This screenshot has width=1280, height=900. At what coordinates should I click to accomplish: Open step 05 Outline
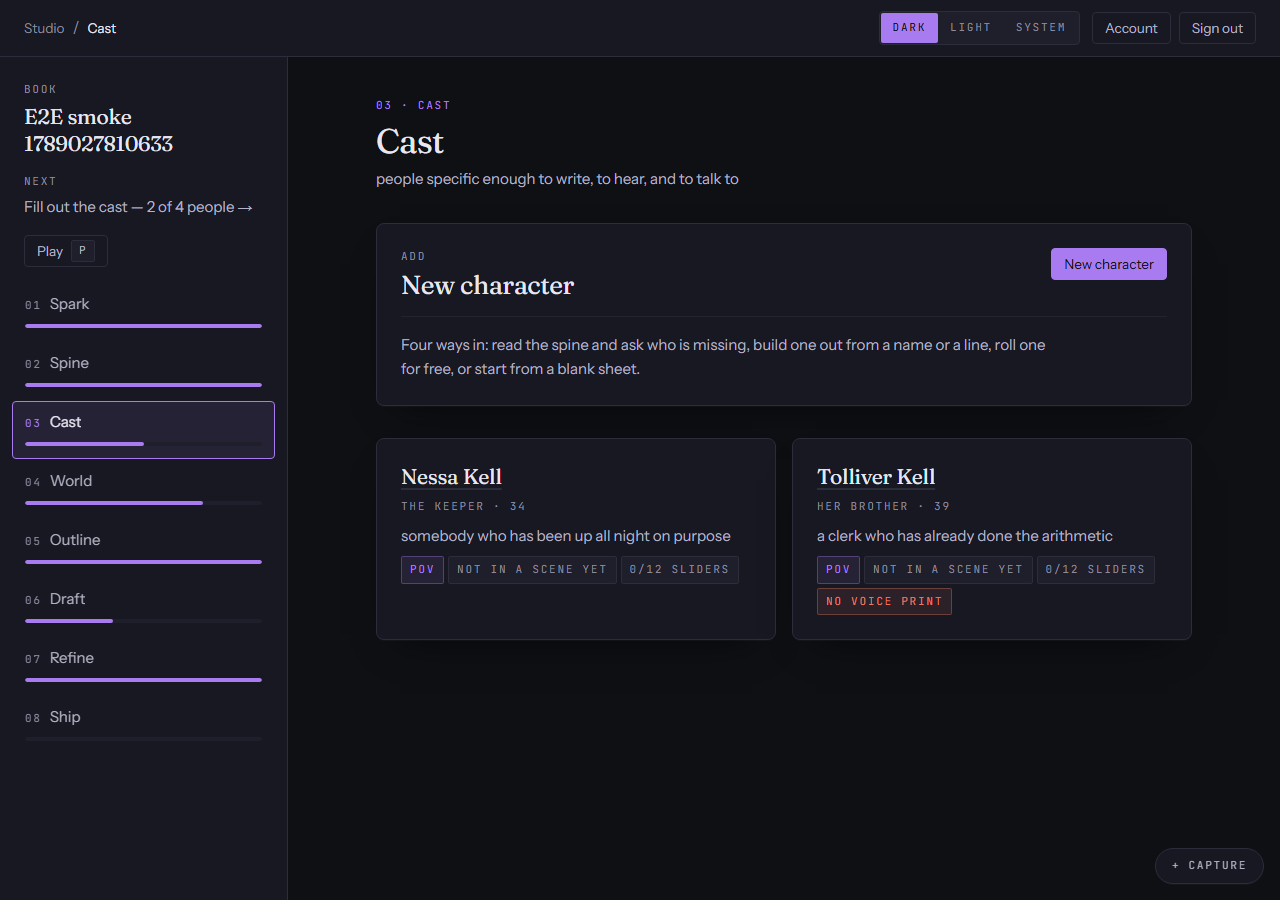click(143, 547)
